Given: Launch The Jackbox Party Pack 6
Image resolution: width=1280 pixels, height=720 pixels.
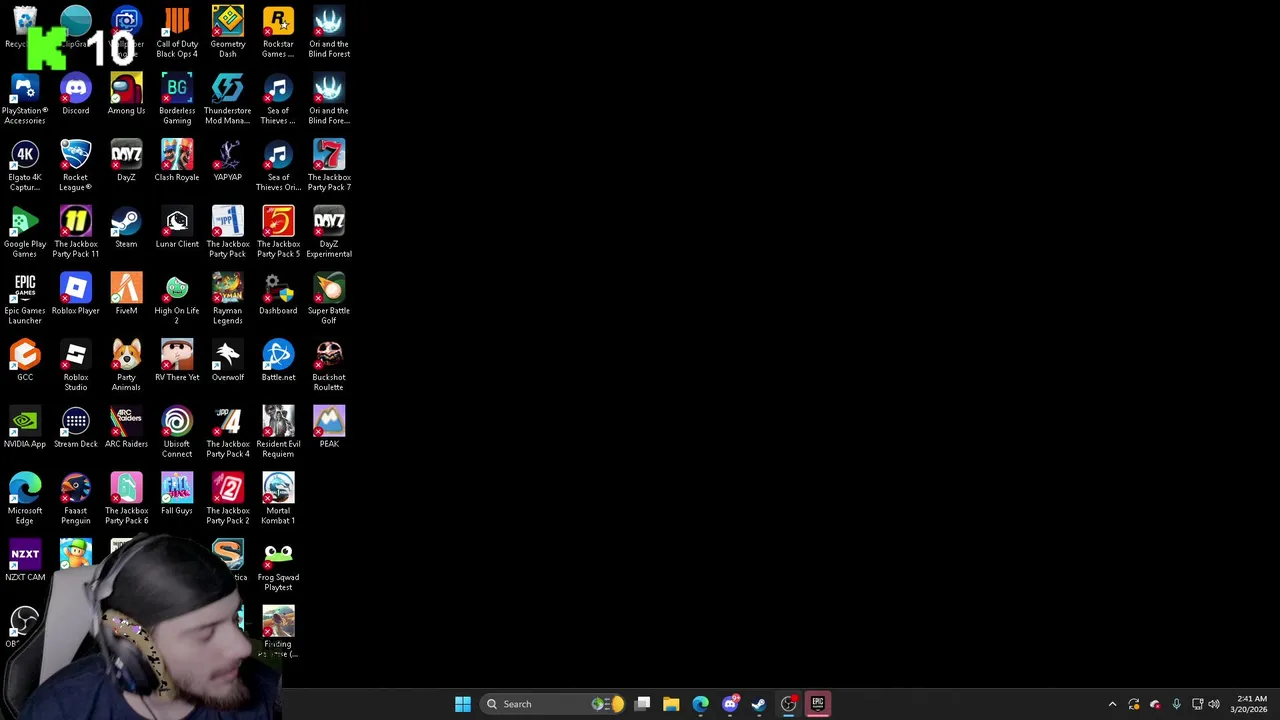Looking at the screenshot, I should [126, 500].
